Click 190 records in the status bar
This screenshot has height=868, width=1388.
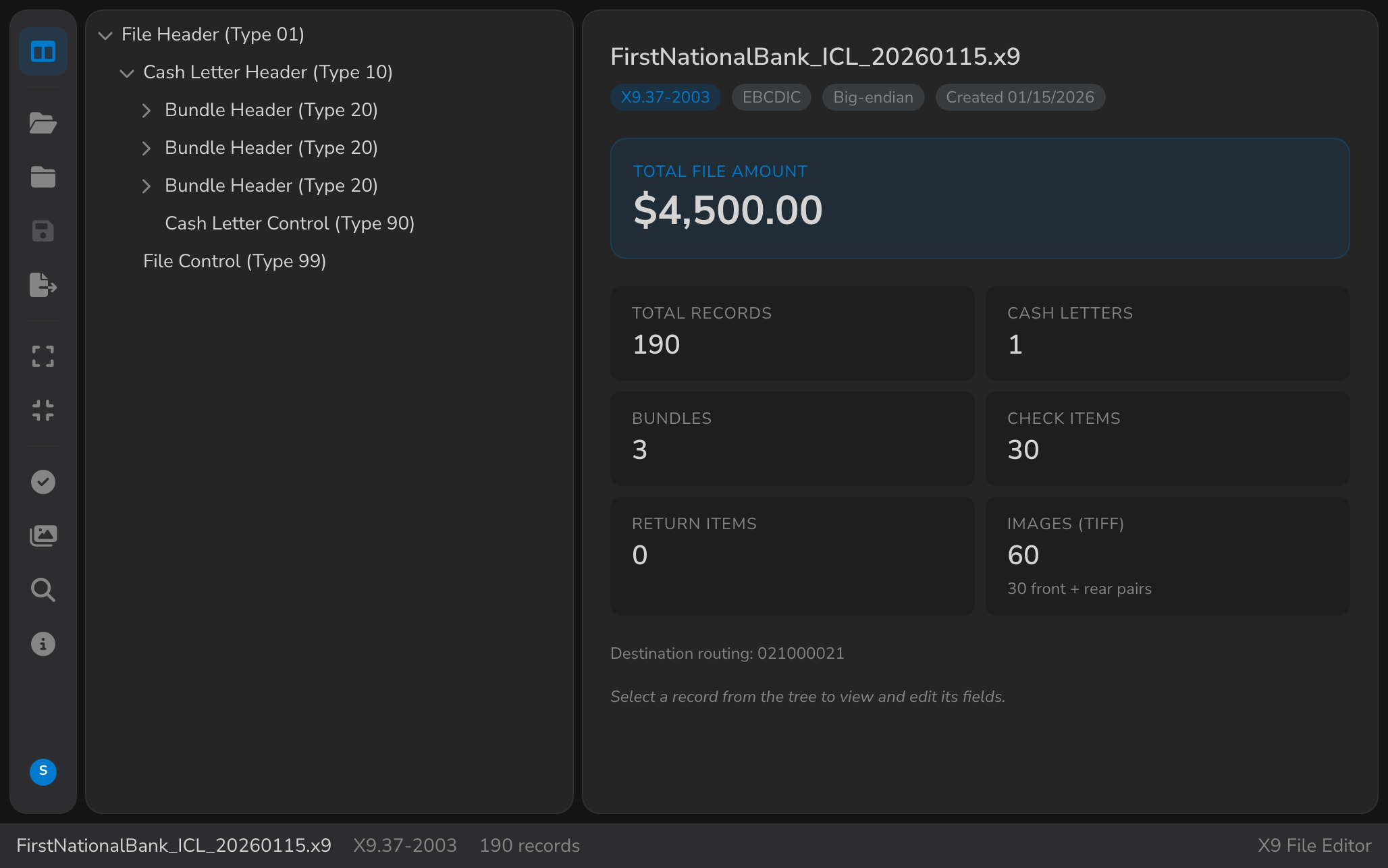(530, 846)
